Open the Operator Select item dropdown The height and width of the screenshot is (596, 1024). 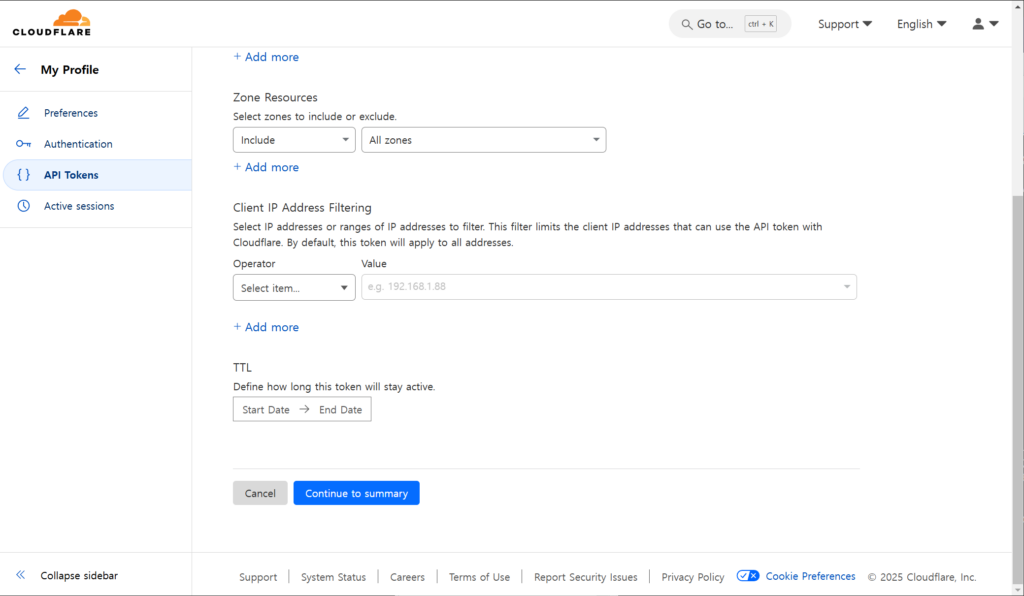tap(294, 288)
